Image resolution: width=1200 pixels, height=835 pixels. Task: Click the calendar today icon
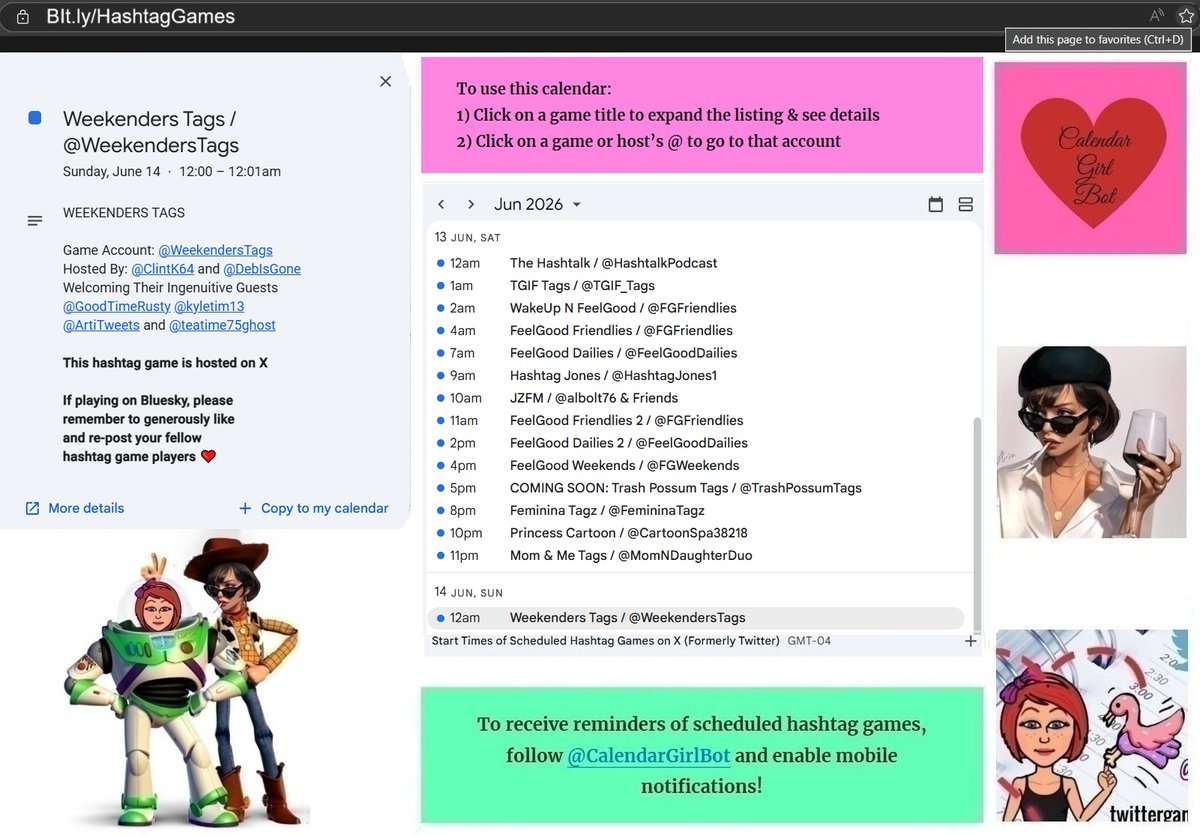(936, 204)
